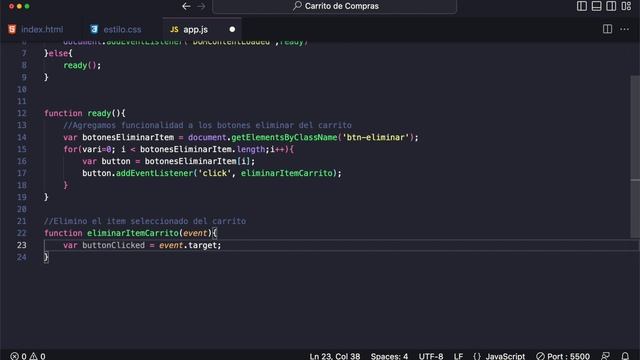Click '}else{' on line 7
640x360 pixels.
click(58, 53)
